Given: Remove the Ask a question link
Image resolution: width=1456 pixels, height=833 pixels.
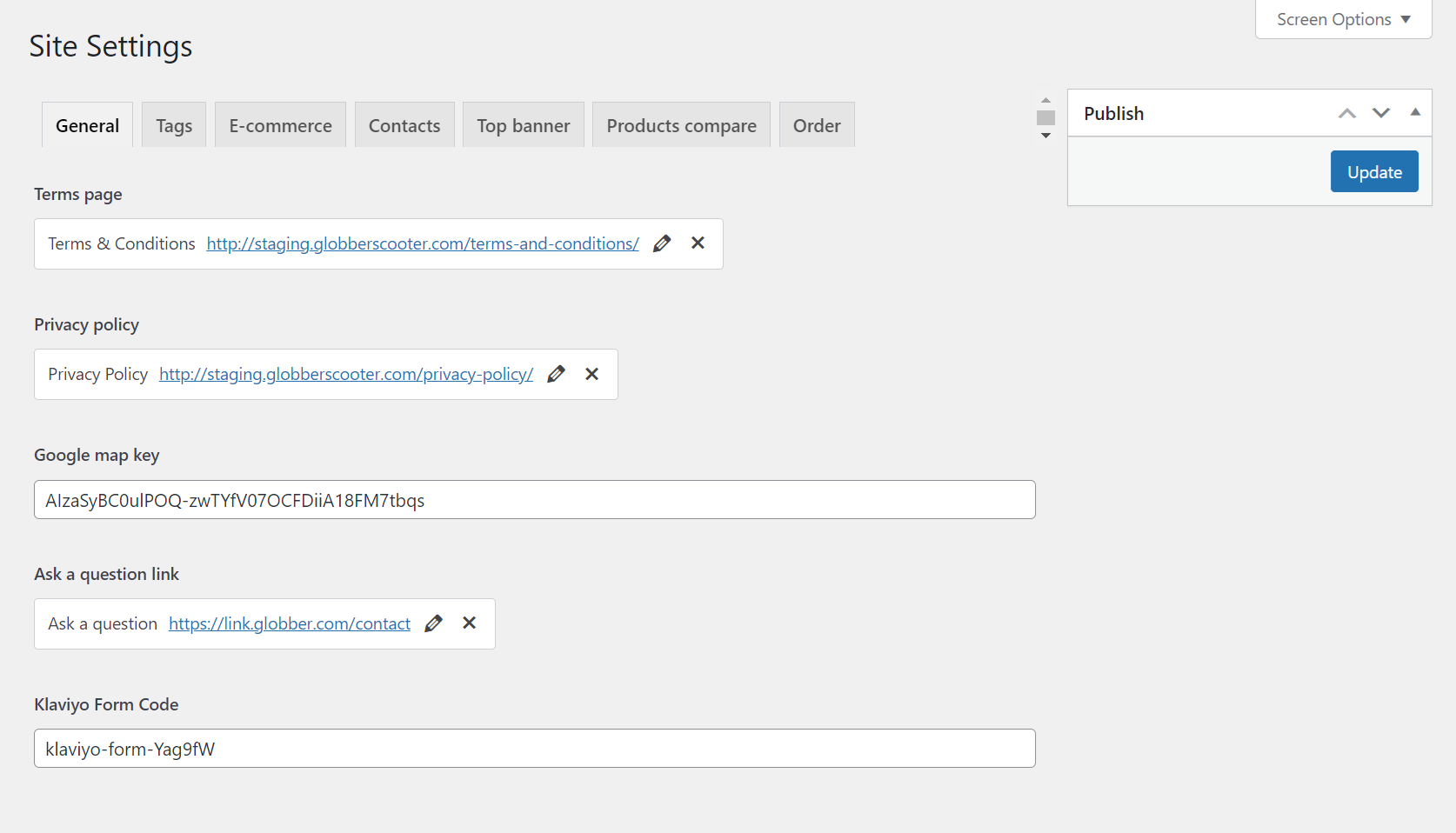Looking at the screenshot, I should pos(469,623).
